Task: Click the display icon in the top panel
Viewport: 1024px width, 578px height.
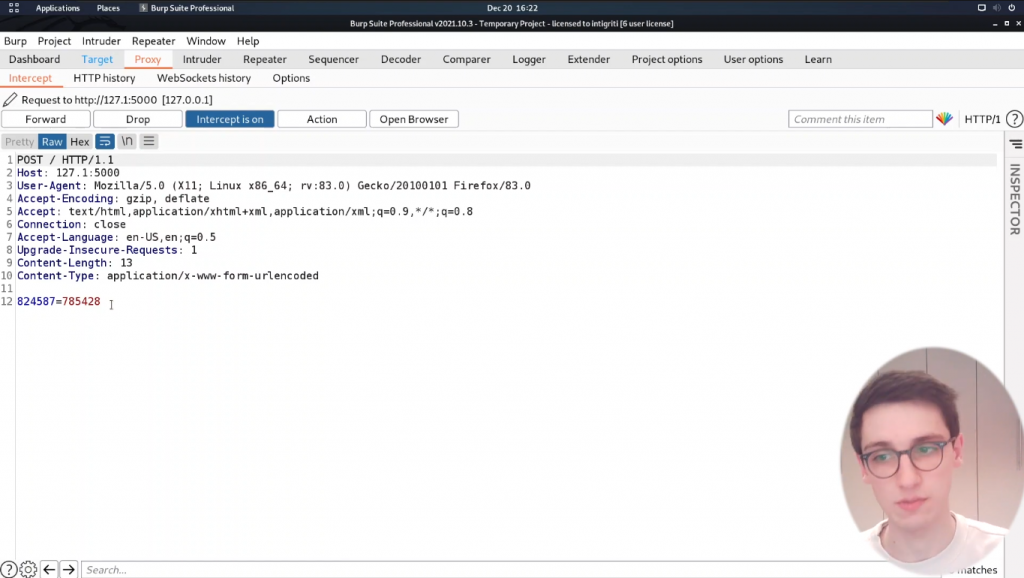Action: click(982, 8)
